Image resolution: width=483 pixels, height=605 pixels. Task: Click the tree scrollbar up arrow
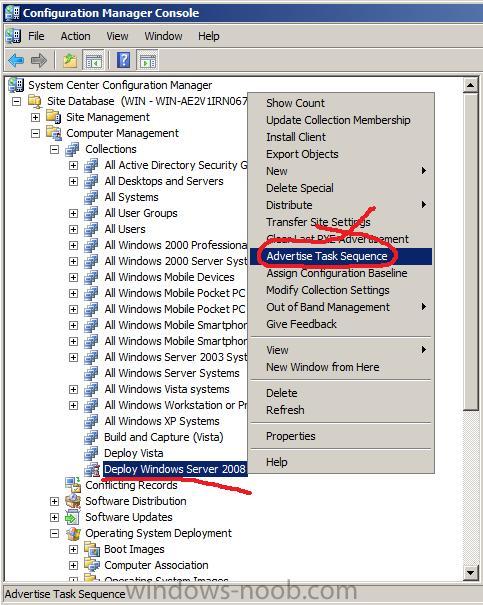pos(471,85)
